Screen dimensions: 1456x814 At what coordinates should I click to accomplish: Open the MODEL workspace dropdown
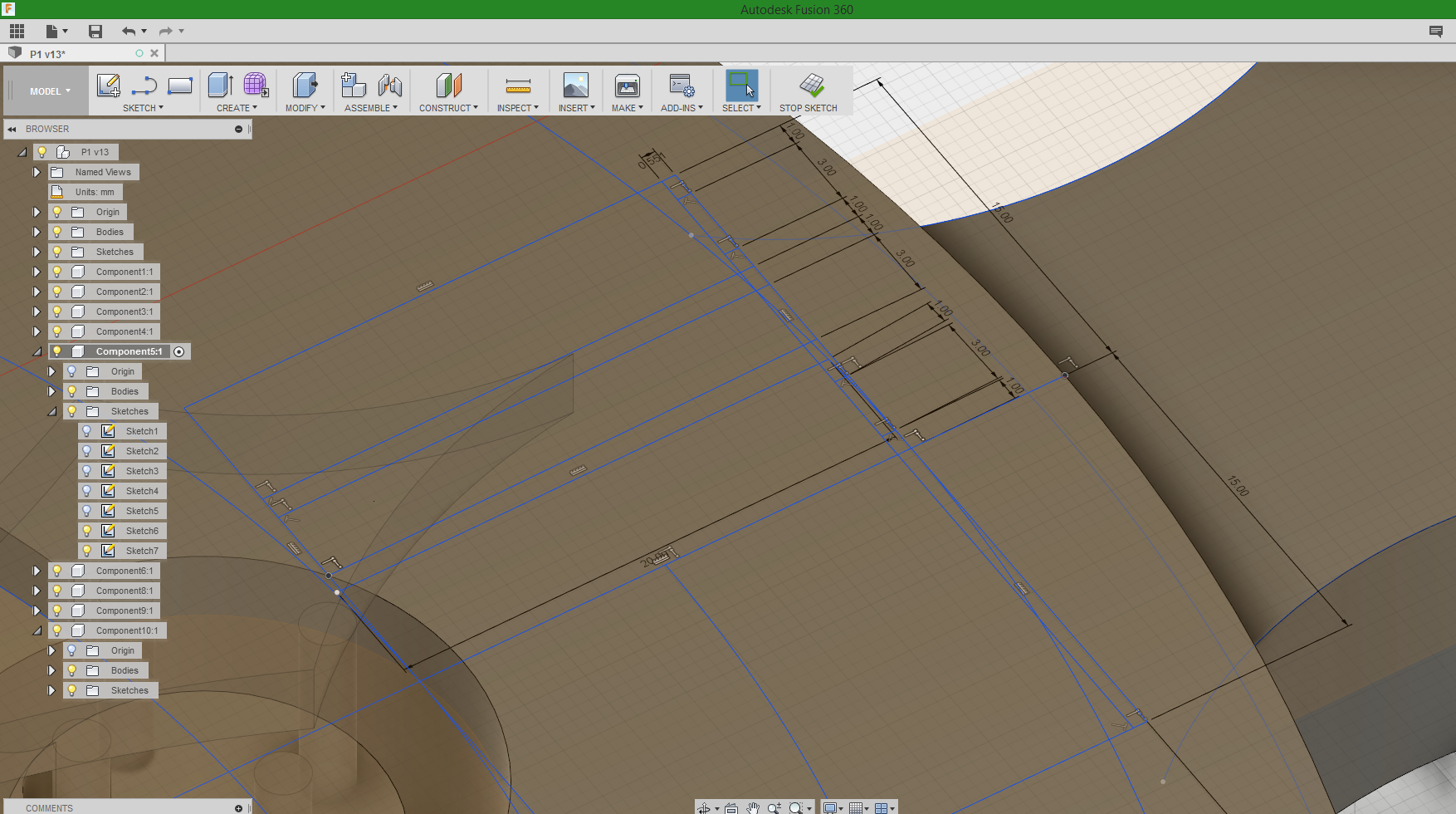coord(50,91)
